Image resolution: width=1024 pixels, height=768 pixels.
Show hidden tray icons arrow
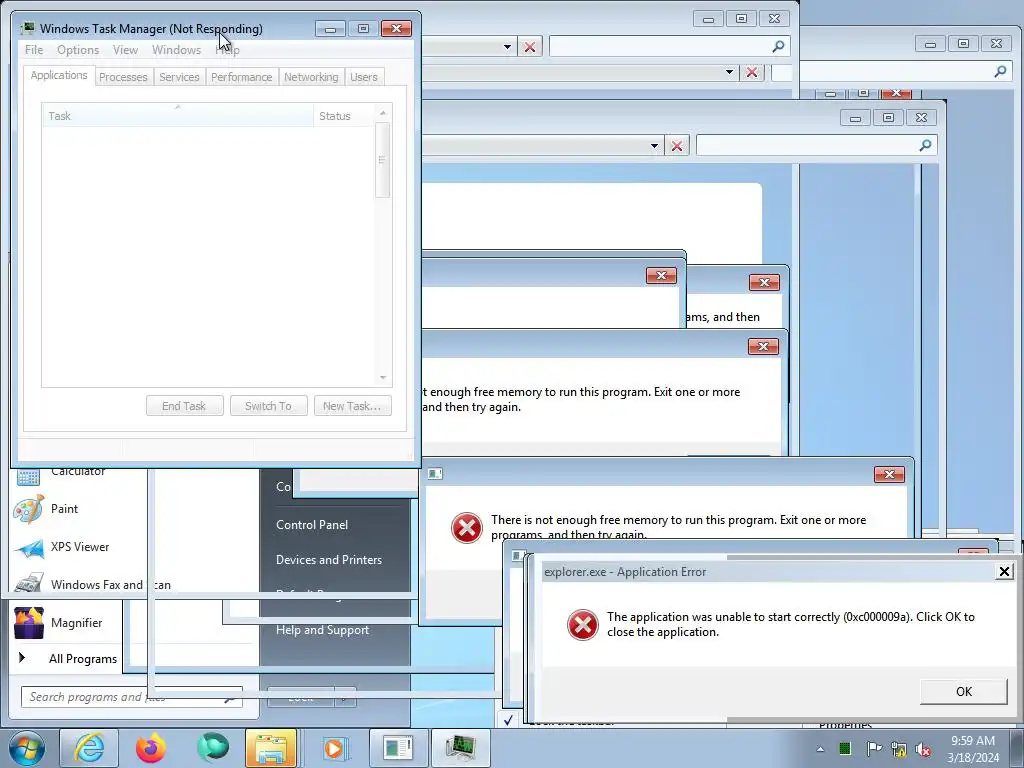820,749
